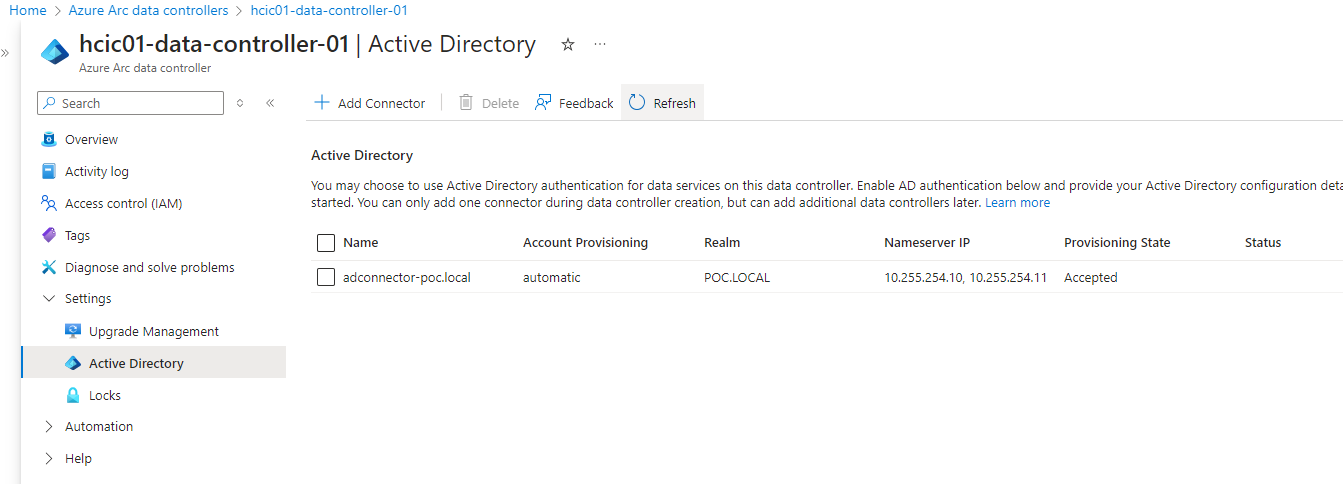
Task: Select Active Directory menu item
Action: [x=136, y=364]
